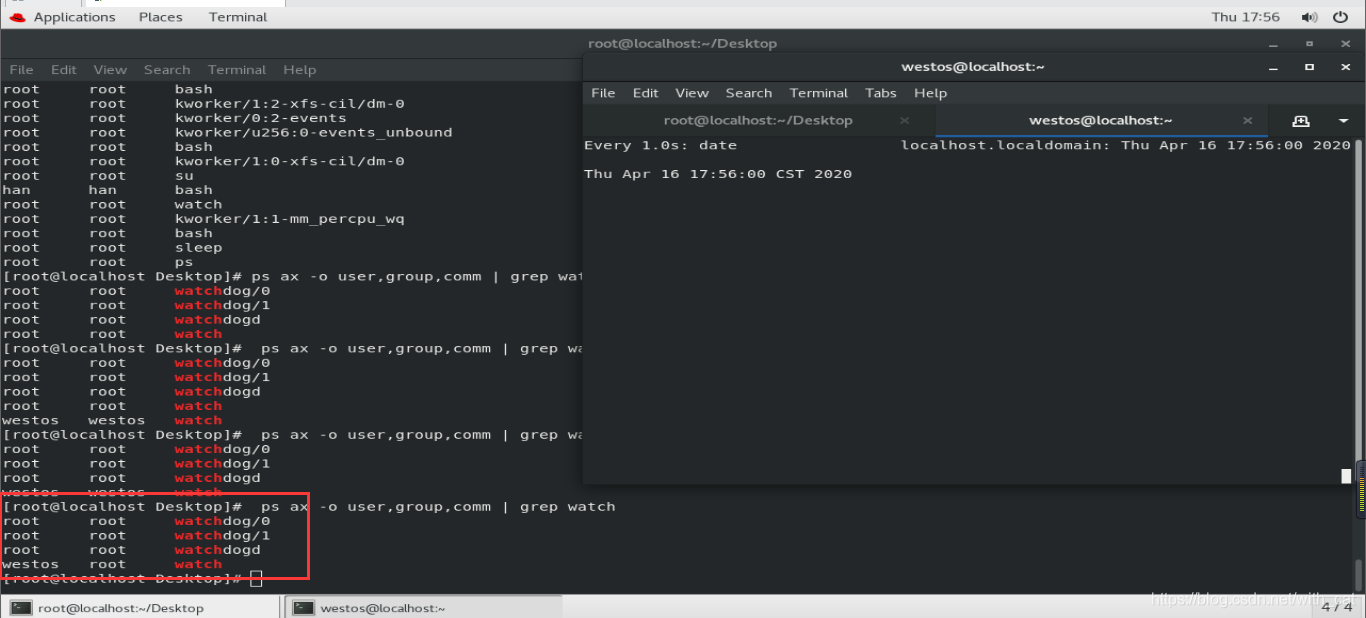Image resolution: width=1366 pixels, height=618 pixels.
Task: Open the Terminal app menu in the top bar
Action: [238, 17]
